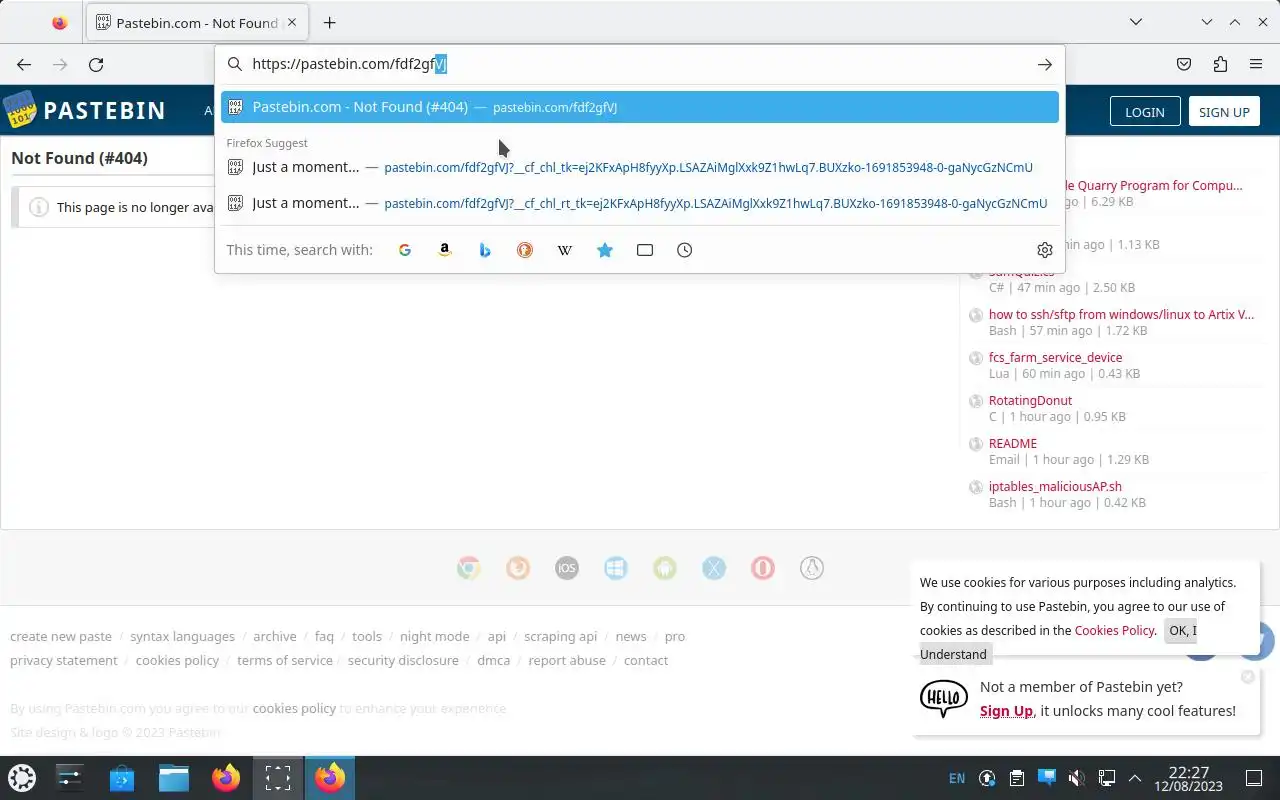Screen dimensions: 1280x800
Task: Search with DuckDuckGo this time
Action: (525, 250)
